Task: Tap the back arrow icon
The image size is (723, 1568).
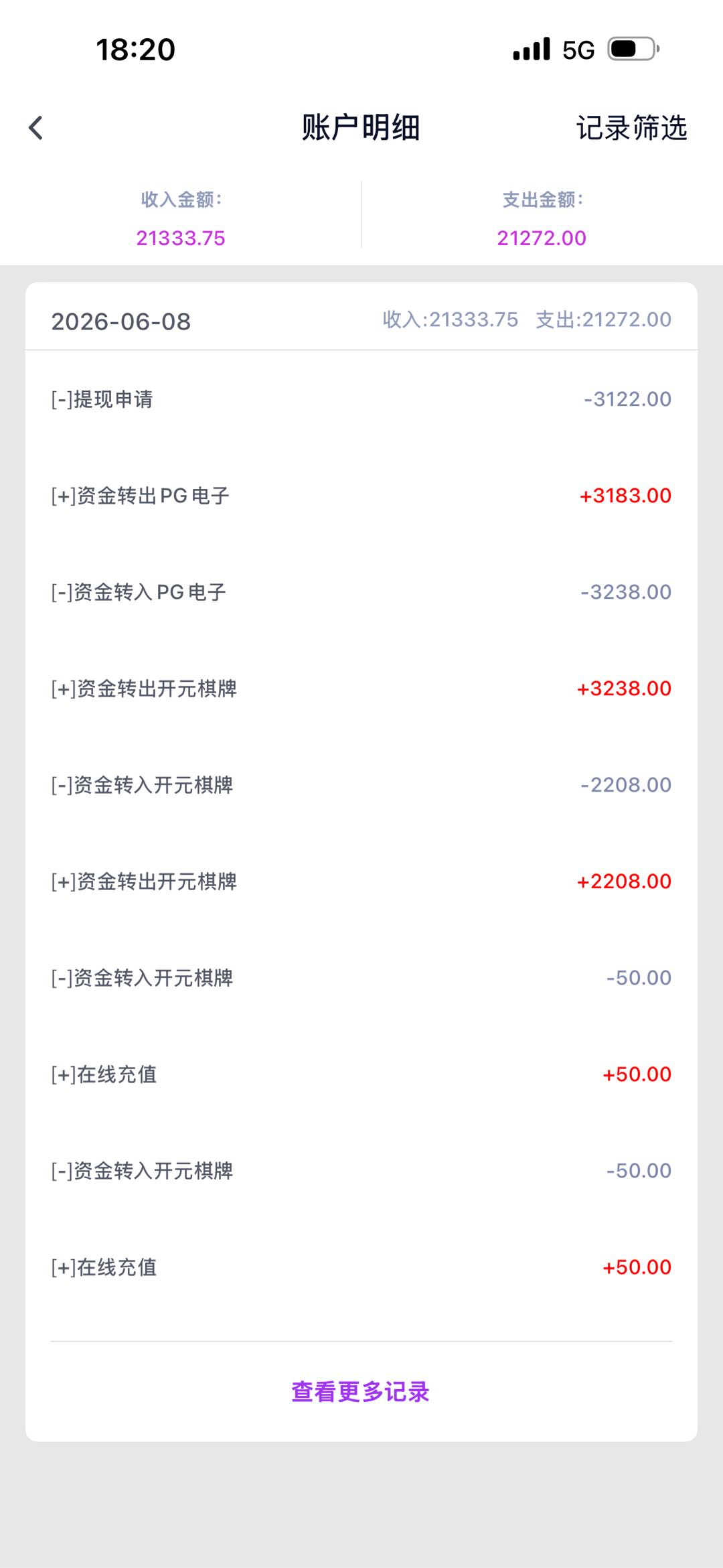Action: click(36, 128)
